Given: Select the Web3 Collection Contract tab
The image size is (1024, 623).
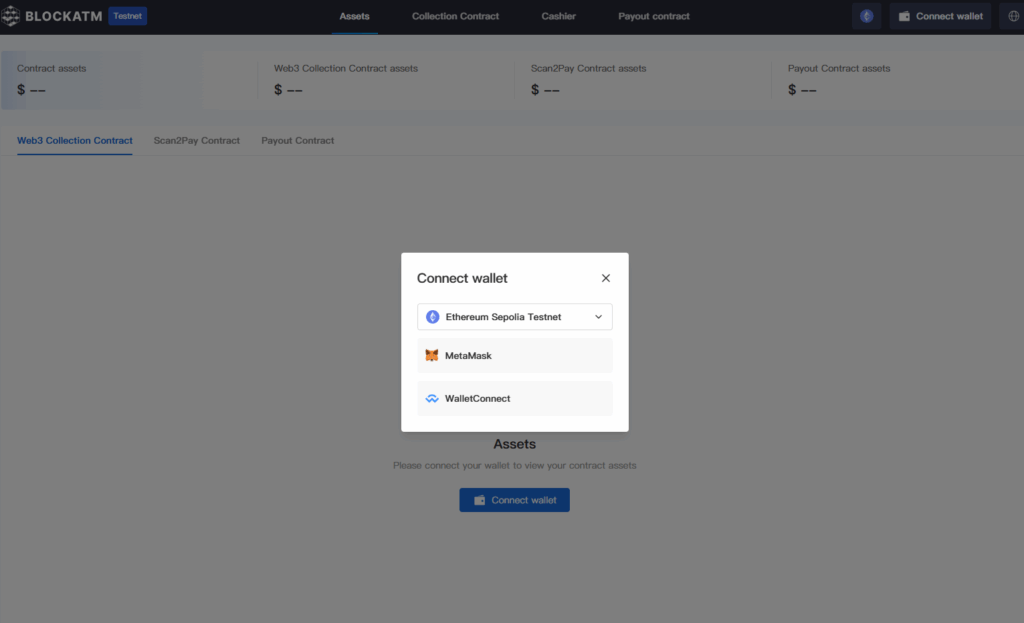Looking at the screenshot, I should point(74,140).
